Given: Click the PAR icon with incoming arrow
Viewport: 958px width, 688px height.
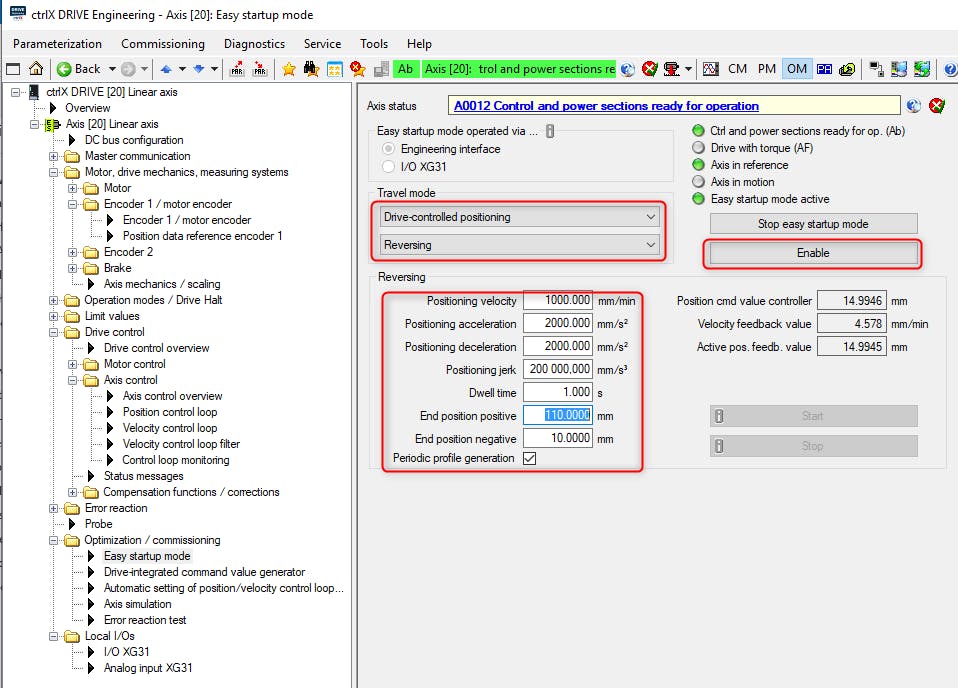Looking at the screenshot, I should pos(260,68).
